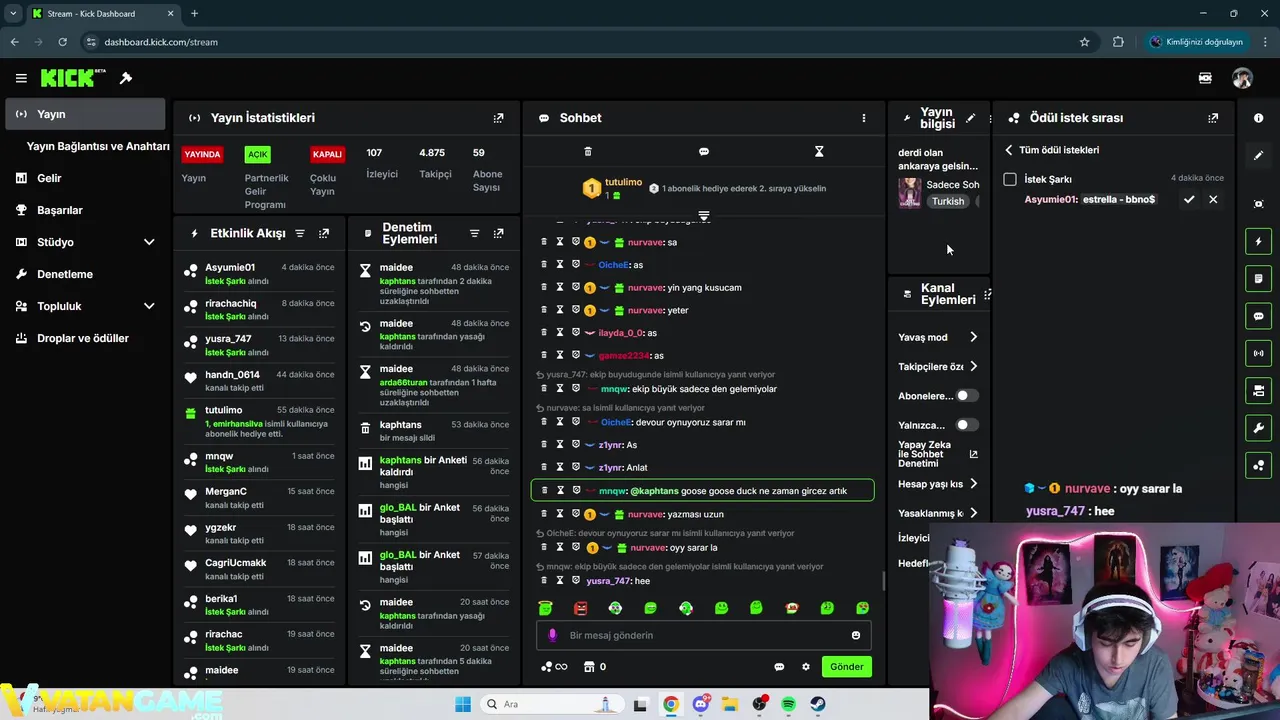Click the info icon in right sidebar
This screenshot has height=720, width=1280.
1258,118
